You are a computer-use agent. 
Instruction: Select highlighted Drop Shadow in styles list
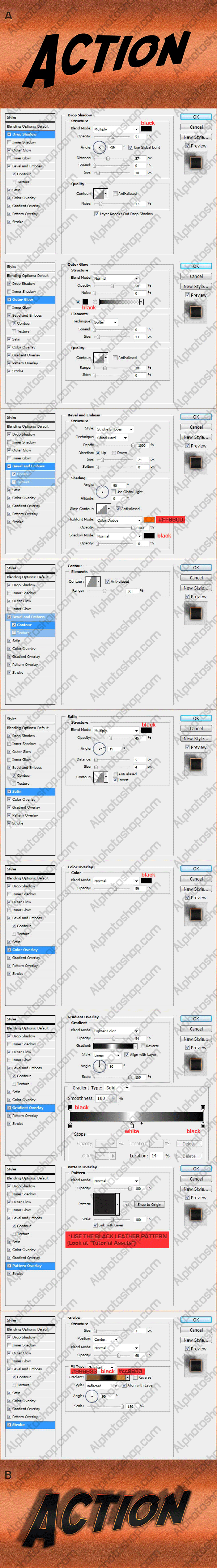pos(30,134)
